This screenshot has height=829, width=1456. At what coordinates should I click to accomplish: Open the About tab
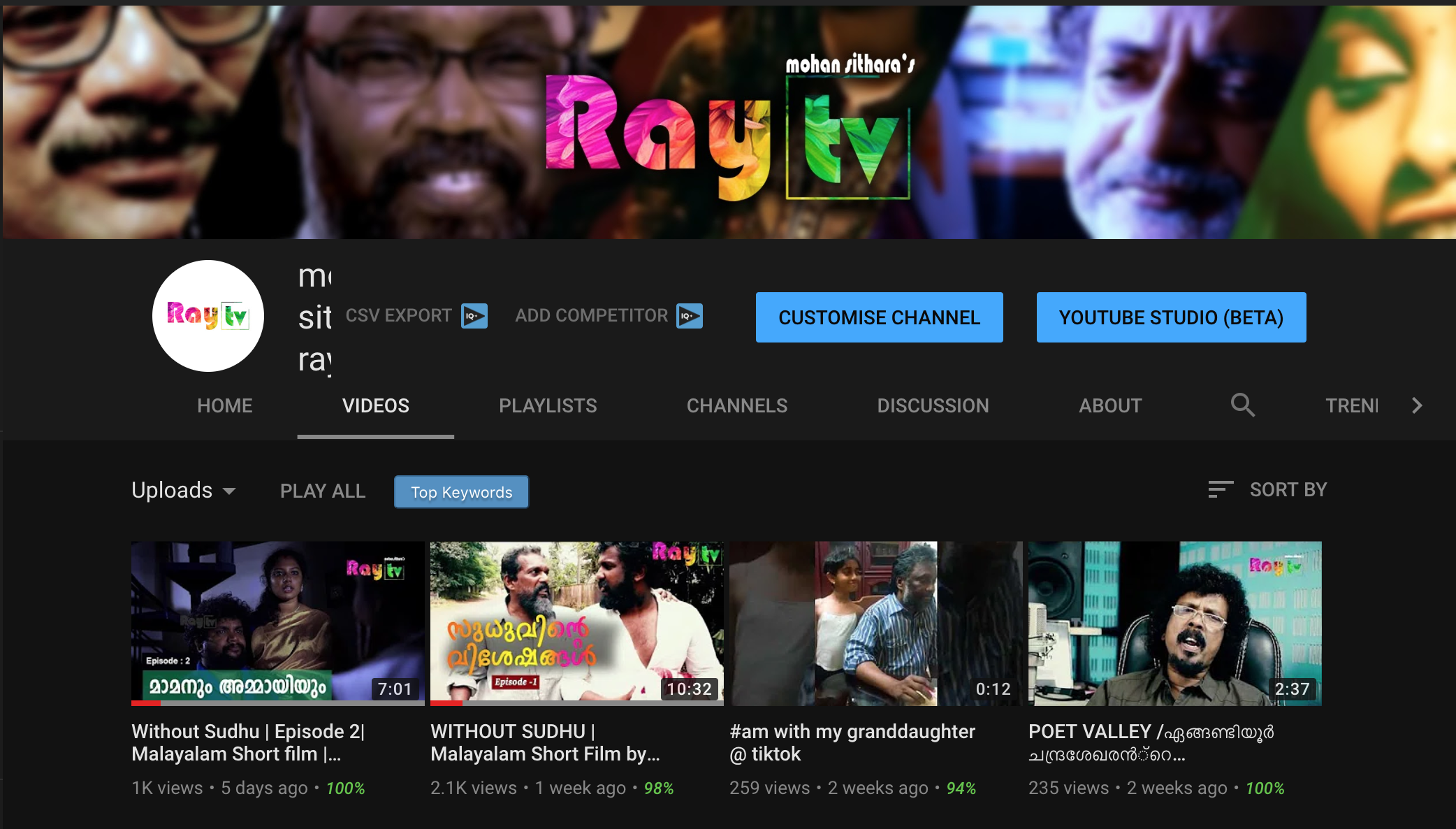1109,405
